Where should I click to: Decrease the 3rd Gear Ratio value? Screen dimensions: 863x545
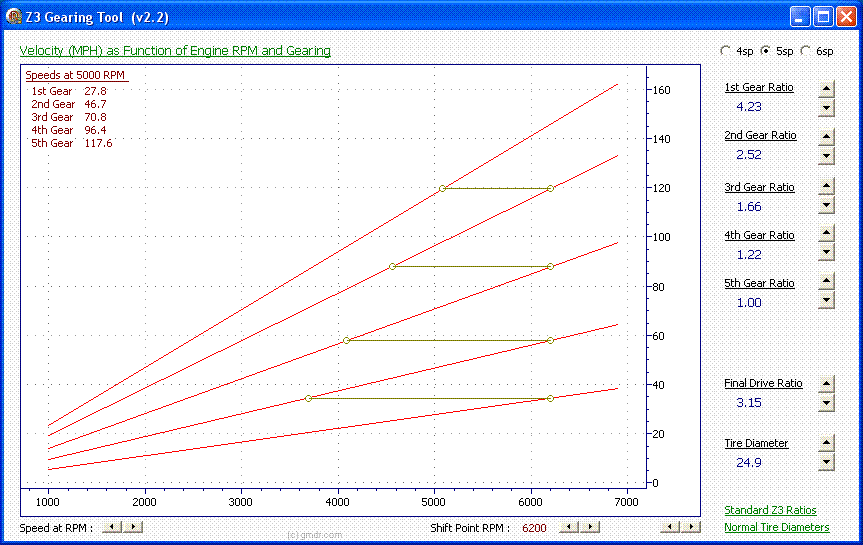(826, 206)
